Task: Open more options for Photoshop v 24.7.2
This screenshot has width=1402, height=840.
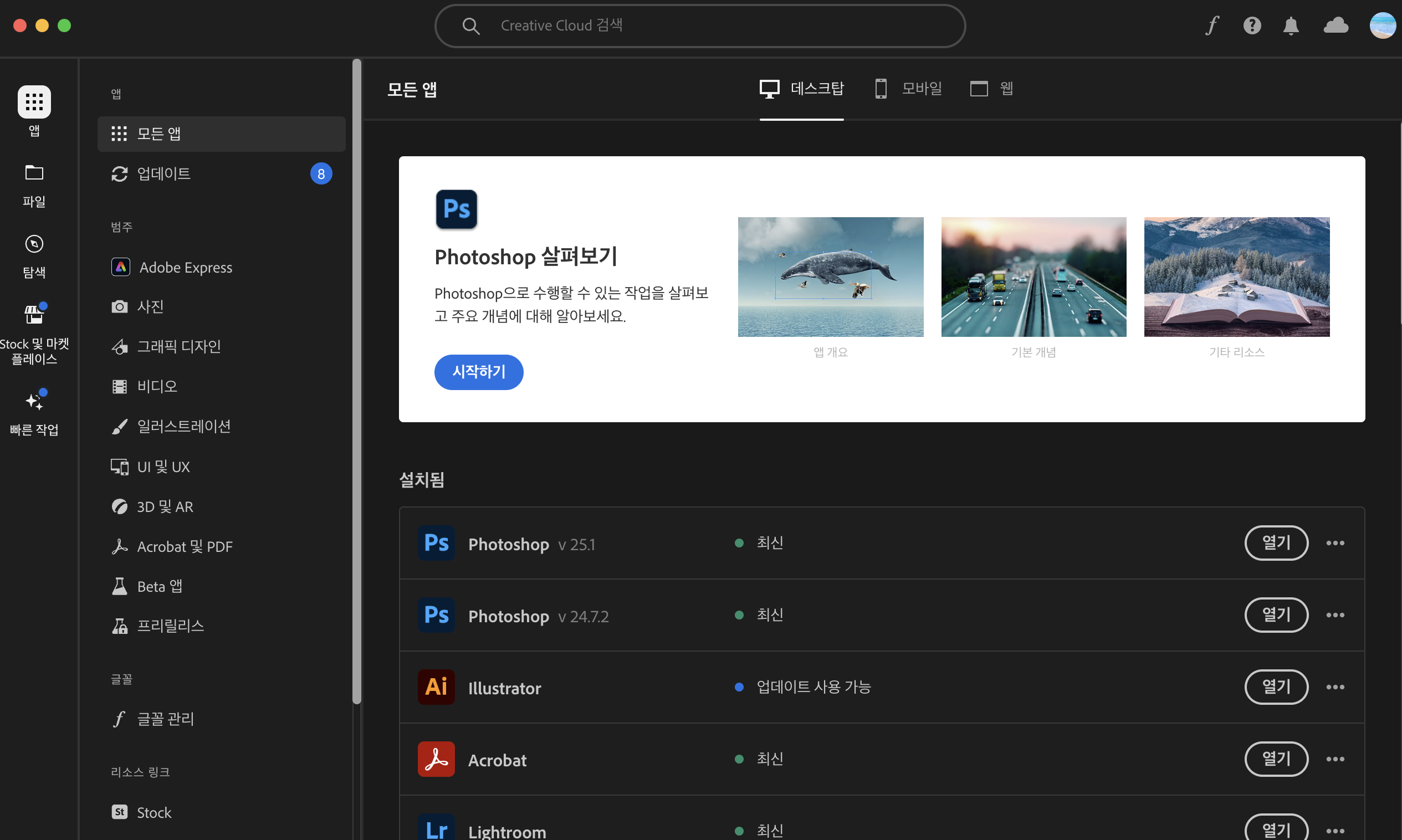Action: point(1335,615)
